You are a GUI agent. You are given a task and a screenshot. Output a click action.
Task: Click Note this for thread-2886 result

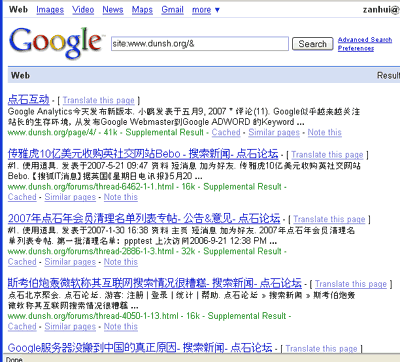(x=121, y=262)
